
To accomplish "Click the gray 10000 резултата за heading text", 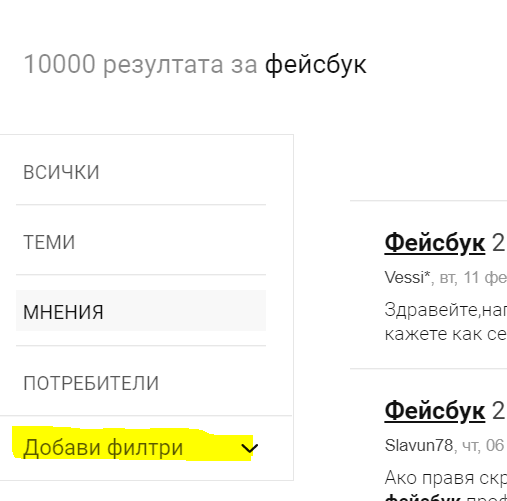I will (140, 64).
